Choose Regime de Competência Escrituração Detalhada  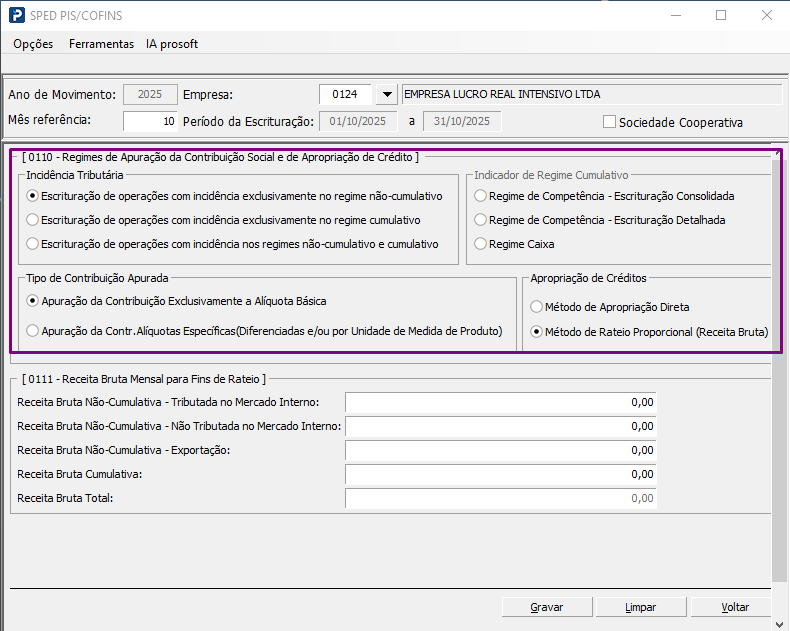click(481, 220)
